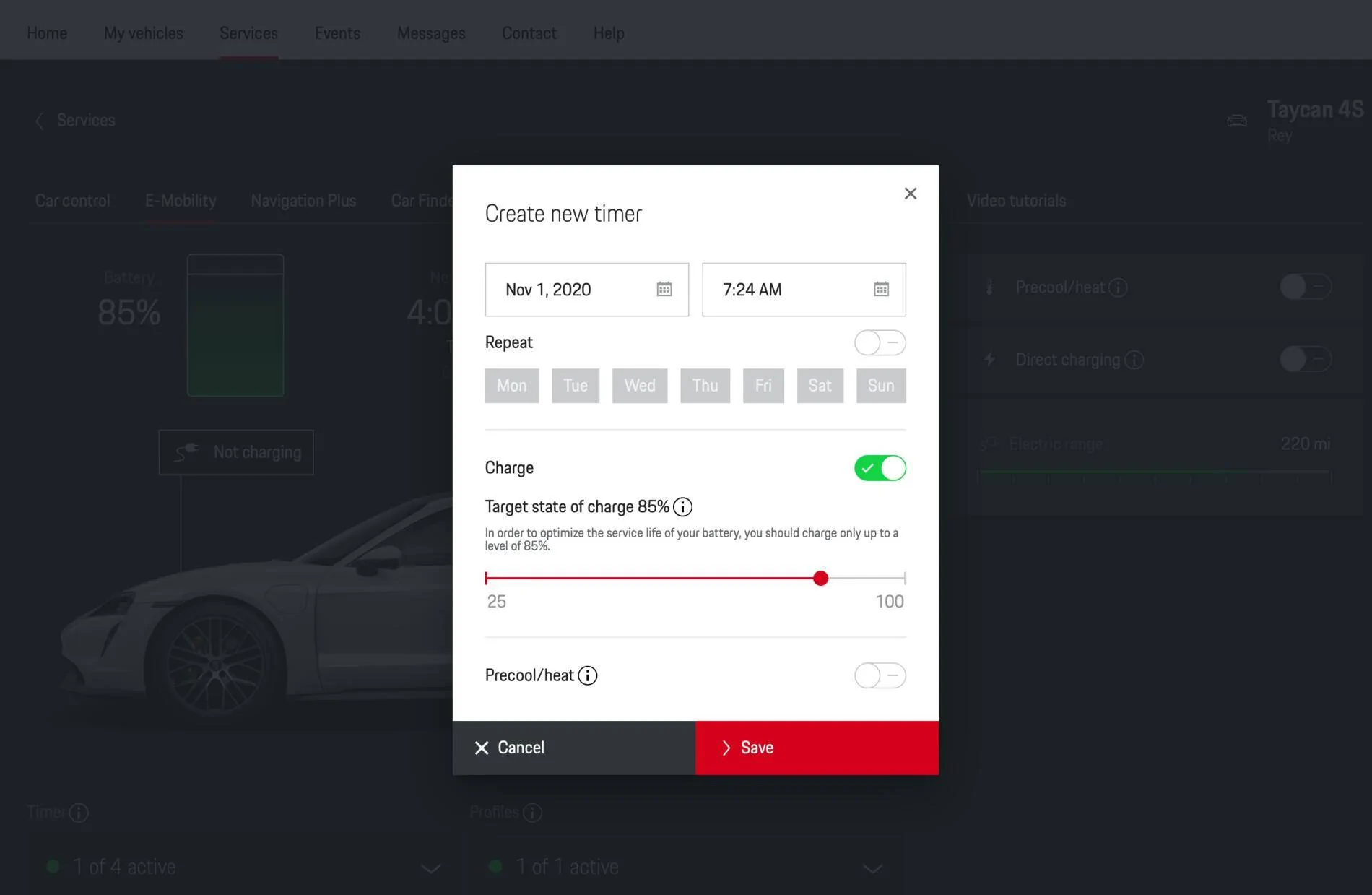This screenshot has height=895, width=1372.
Task: Click the thermometer icon by Precool/heat
Action: pyautogui.click(x=989, y=287)
